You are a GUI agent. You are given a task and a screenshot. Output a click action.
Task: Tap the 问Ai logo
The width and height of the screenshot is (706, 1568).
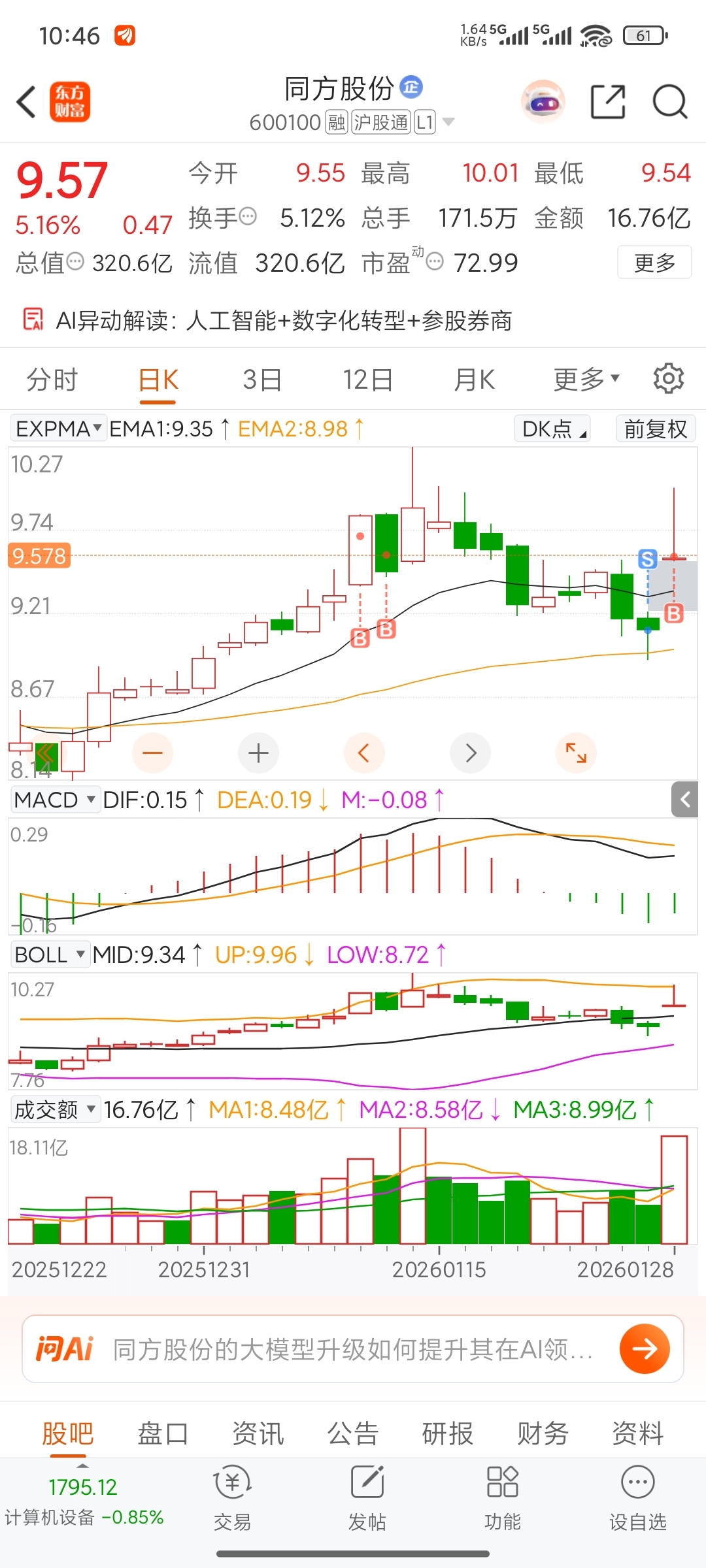tap(65, 1348)
